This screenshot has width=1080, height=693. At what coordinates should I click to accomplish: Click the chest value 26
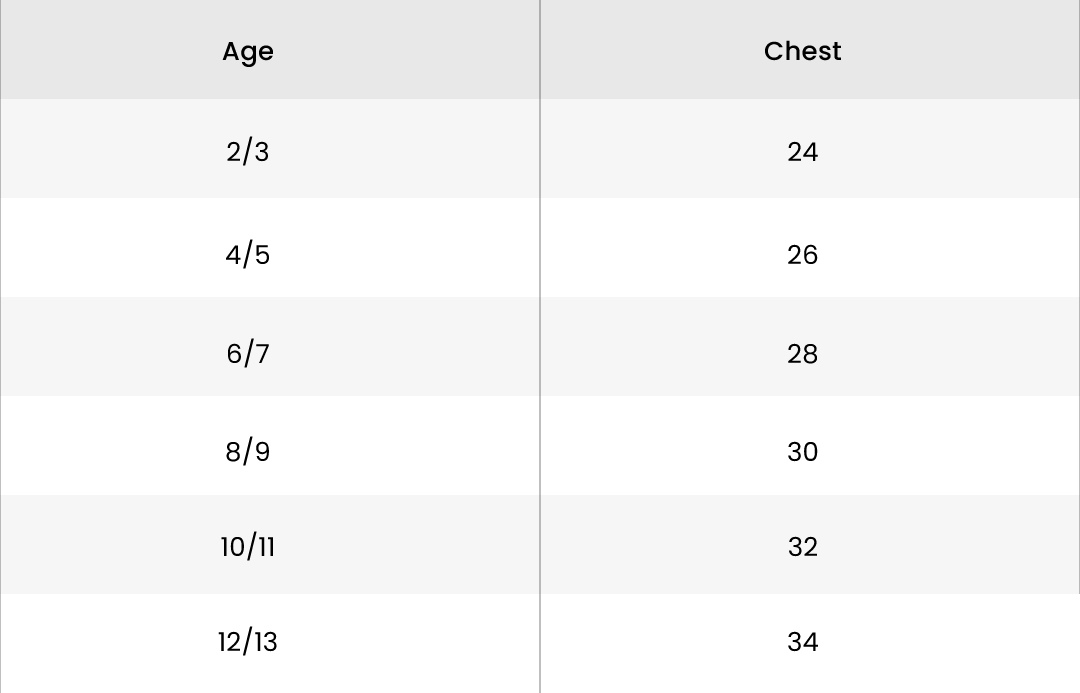802,255
